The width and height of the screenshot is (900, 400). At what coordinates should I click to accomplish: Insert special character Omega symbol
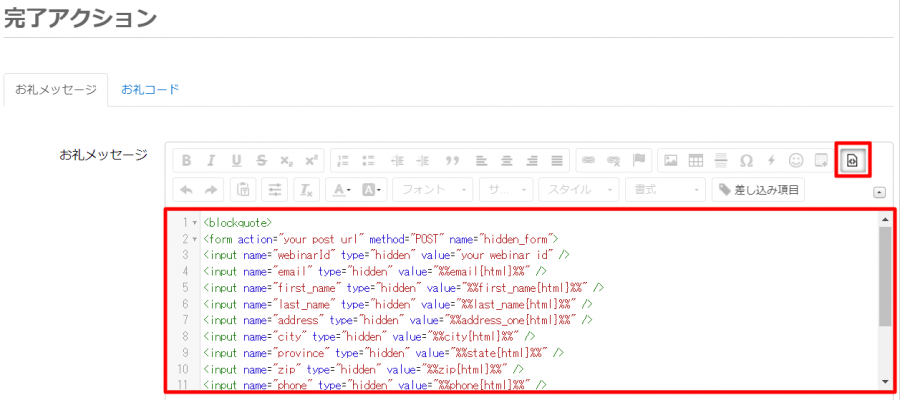point(746,161)
